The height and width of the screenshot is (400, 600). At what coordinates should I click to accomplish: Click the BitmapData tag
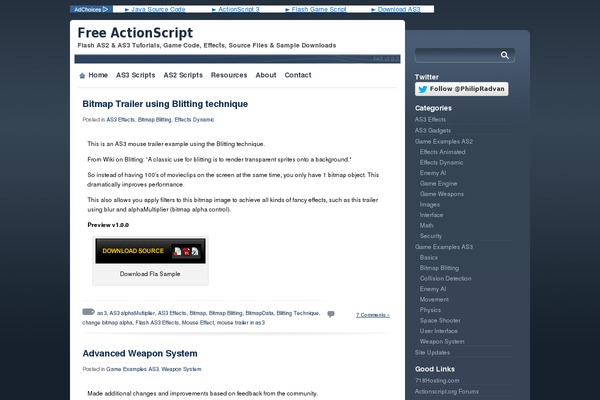point(259,313)
